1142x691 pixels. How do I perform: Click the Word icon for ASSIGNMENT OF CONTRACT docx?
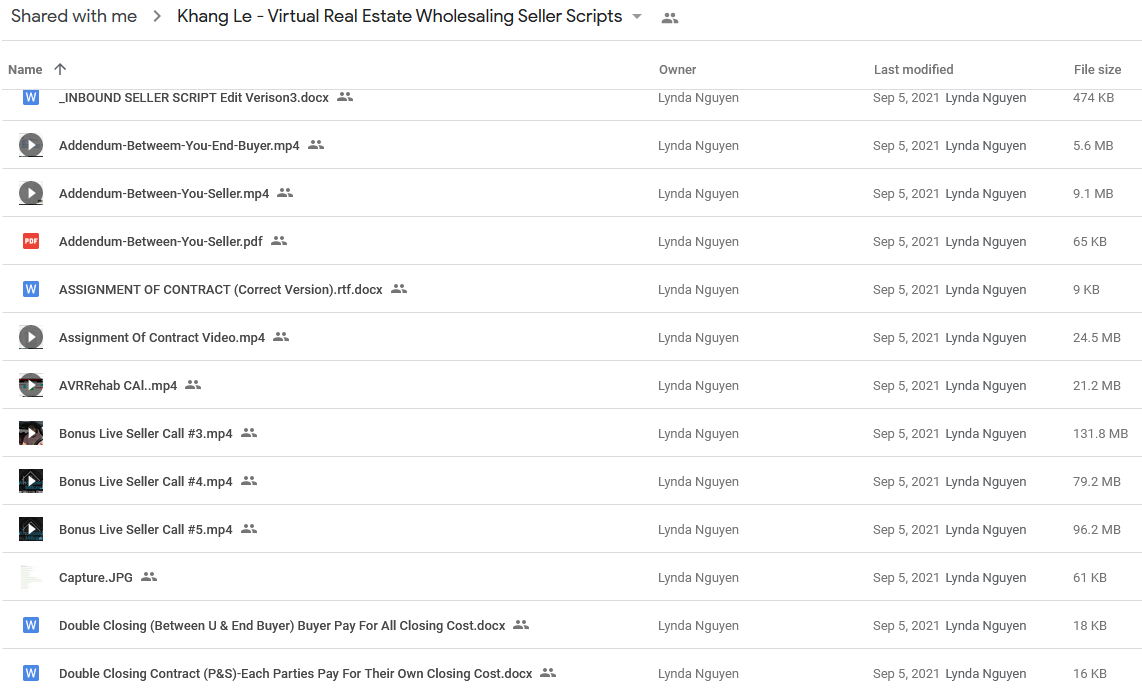[31, 289]
